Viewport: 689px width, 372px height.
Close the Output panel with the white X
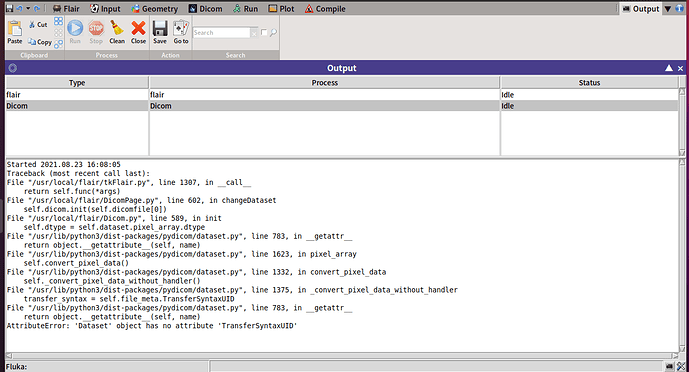pyautogui.click(x=680, y=69)
